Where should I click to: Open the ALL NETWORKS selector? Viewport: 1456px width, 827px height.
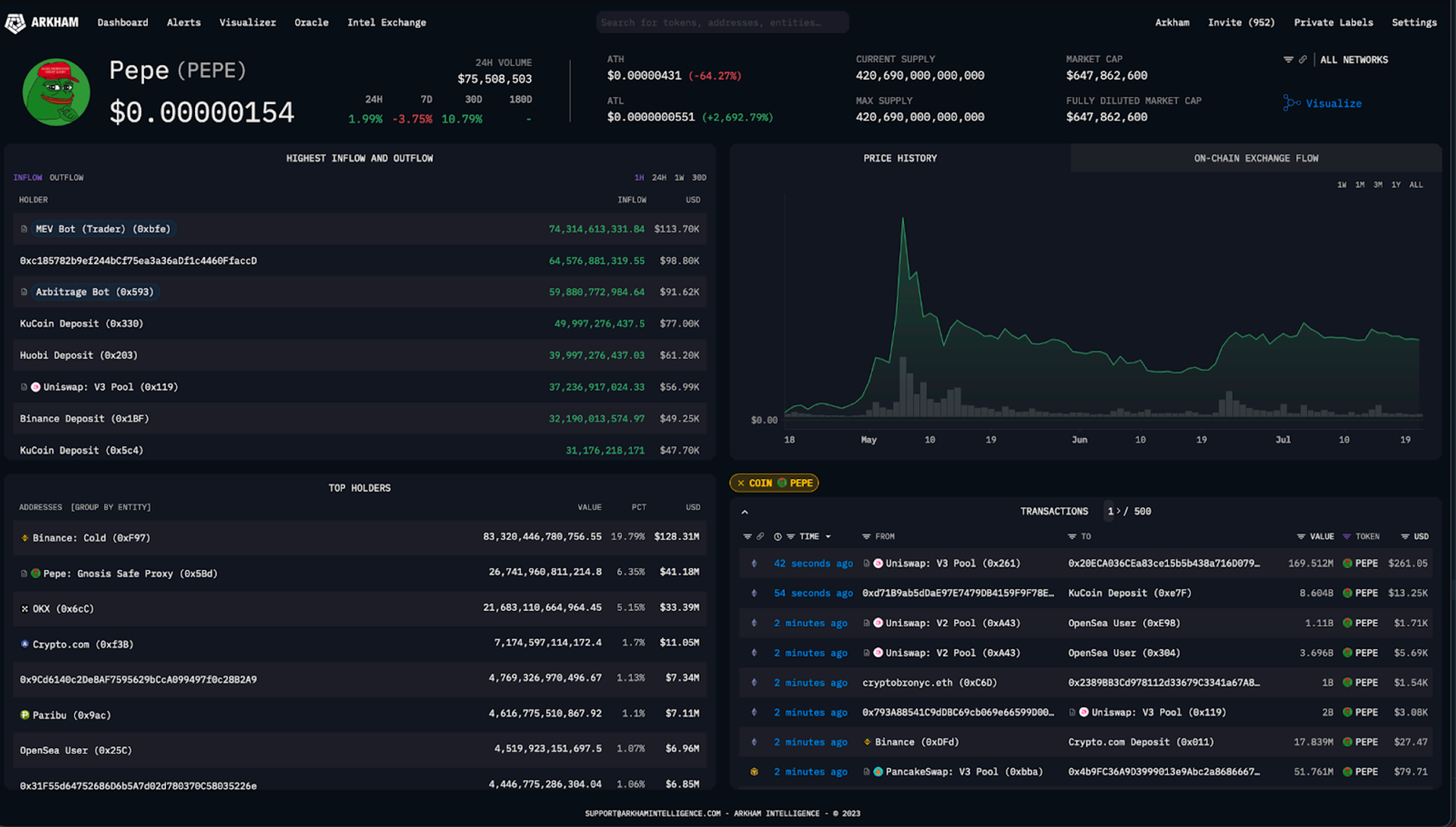[1354, 60]
